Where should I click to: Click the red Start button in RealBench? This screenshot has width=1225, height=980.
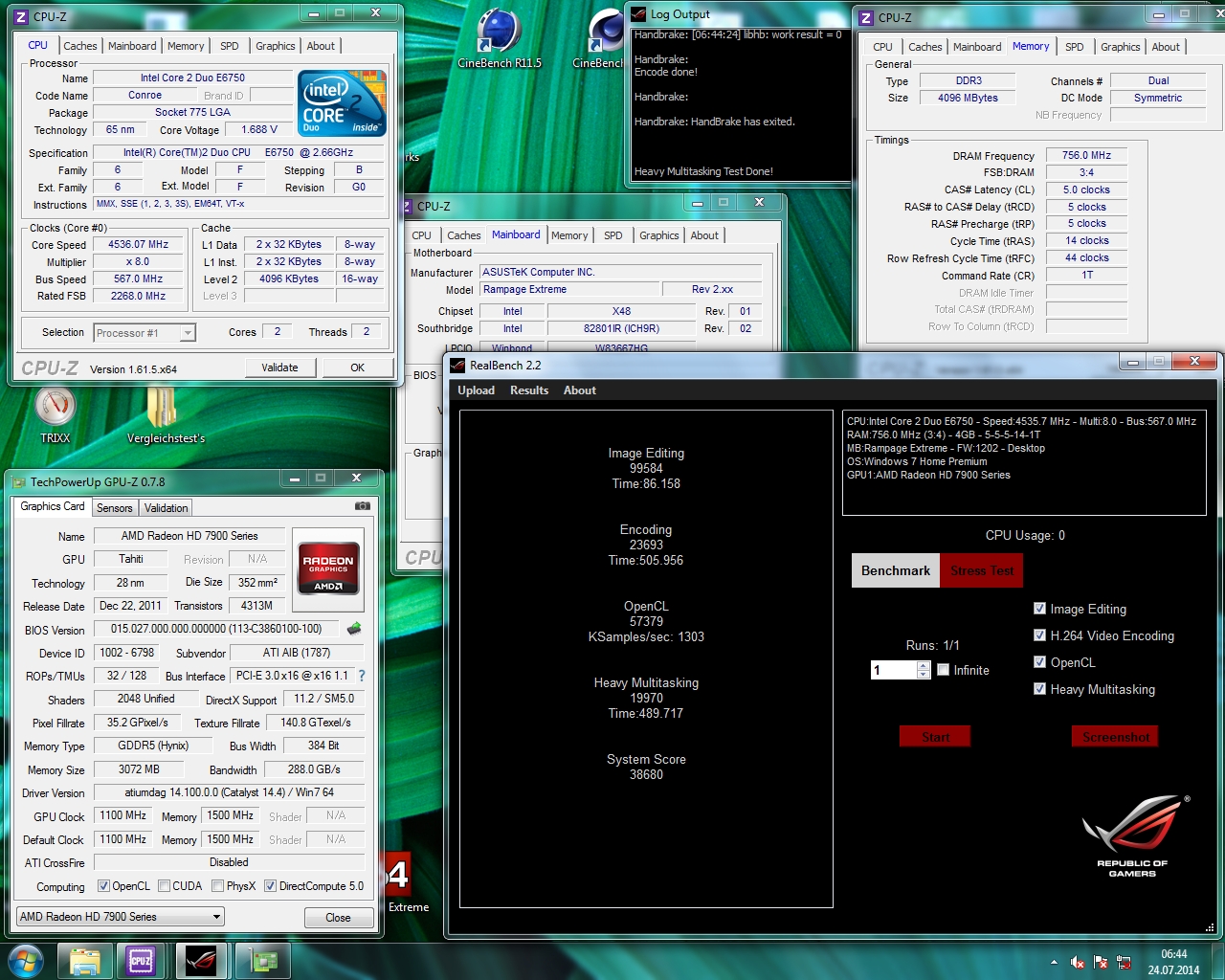[935, 736]
